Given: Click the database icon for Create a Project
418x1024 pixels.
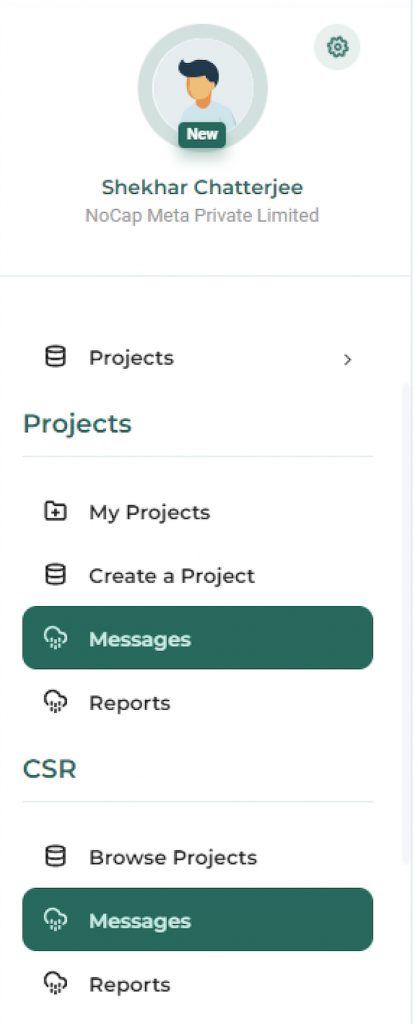Looking at the screenshot, I should (55, 575).
